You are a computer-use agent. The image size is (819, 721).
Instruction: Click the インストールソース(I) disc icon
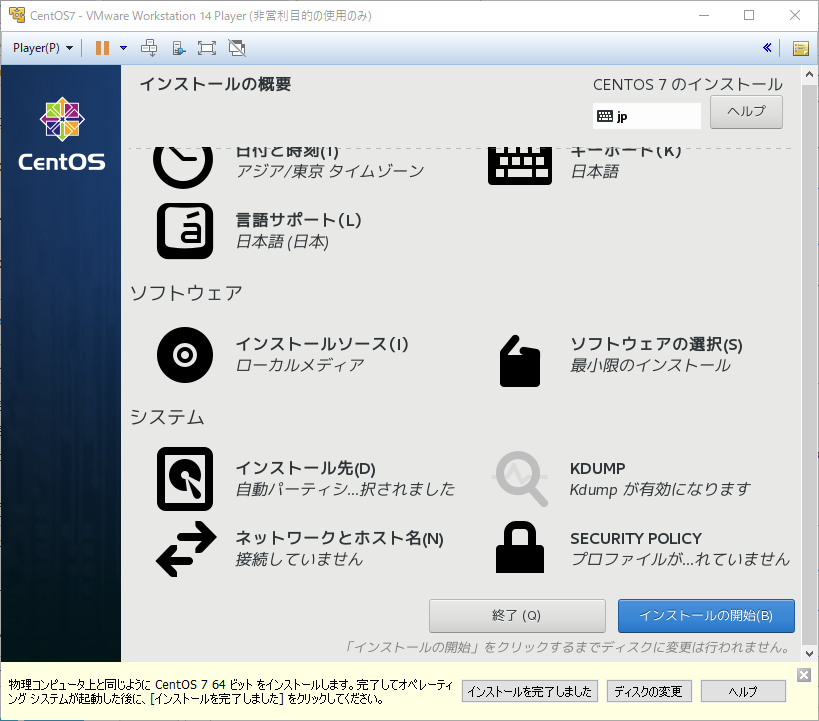[185, 355]
